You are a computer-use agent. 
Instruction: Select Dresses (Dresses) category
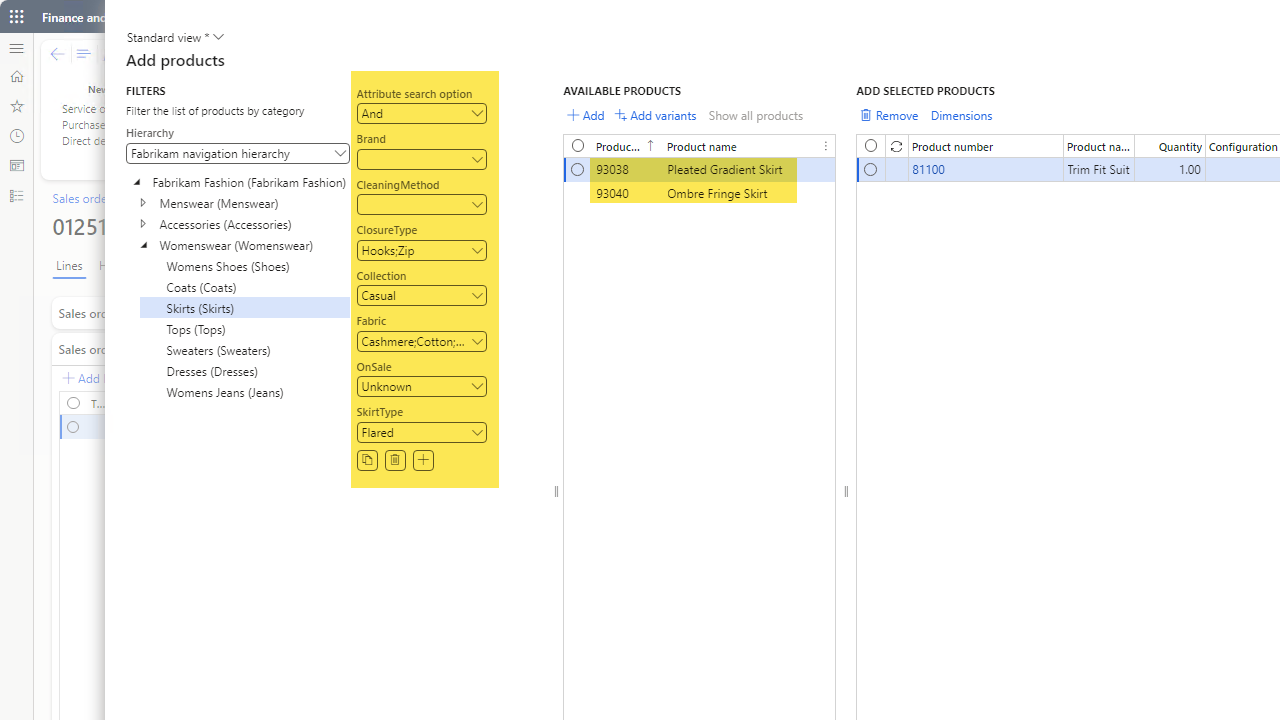click(x=212, y=372)
